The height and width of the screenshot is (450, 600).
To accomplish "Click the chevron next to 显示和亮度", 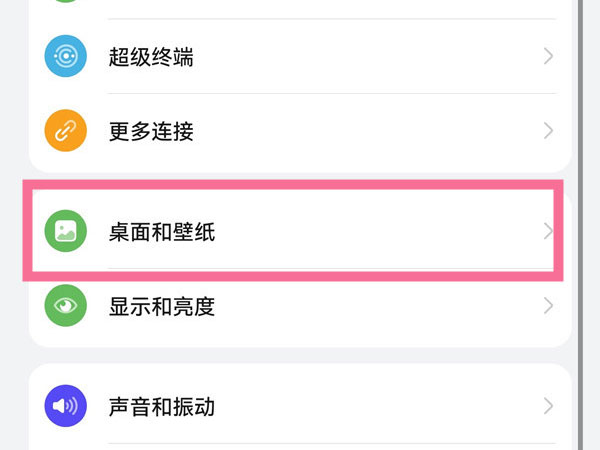I will point(548,306).
